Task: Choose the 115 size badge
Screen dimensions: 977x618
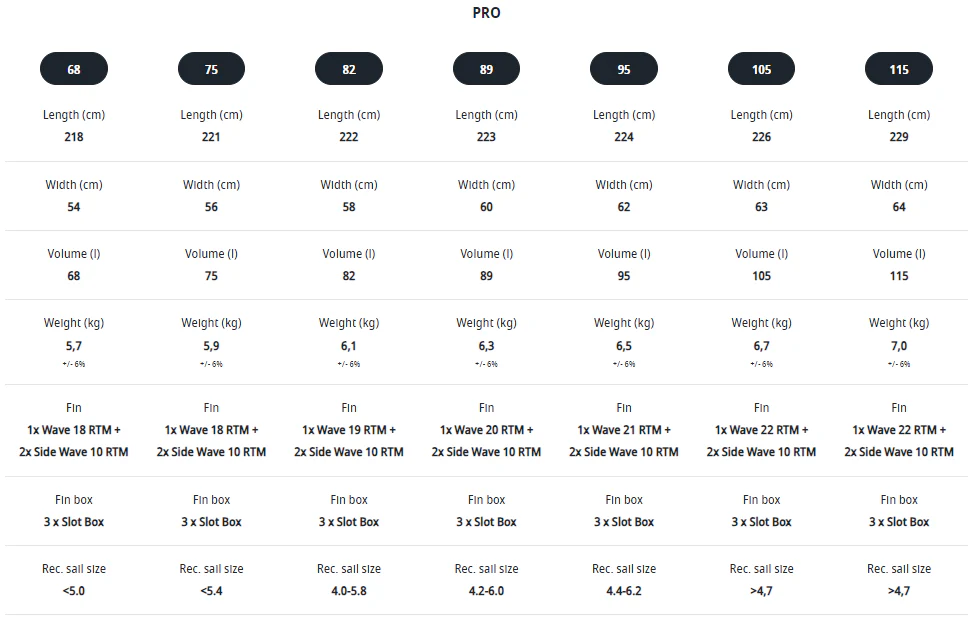Action: pyautogui.click(x=899, y=69)
